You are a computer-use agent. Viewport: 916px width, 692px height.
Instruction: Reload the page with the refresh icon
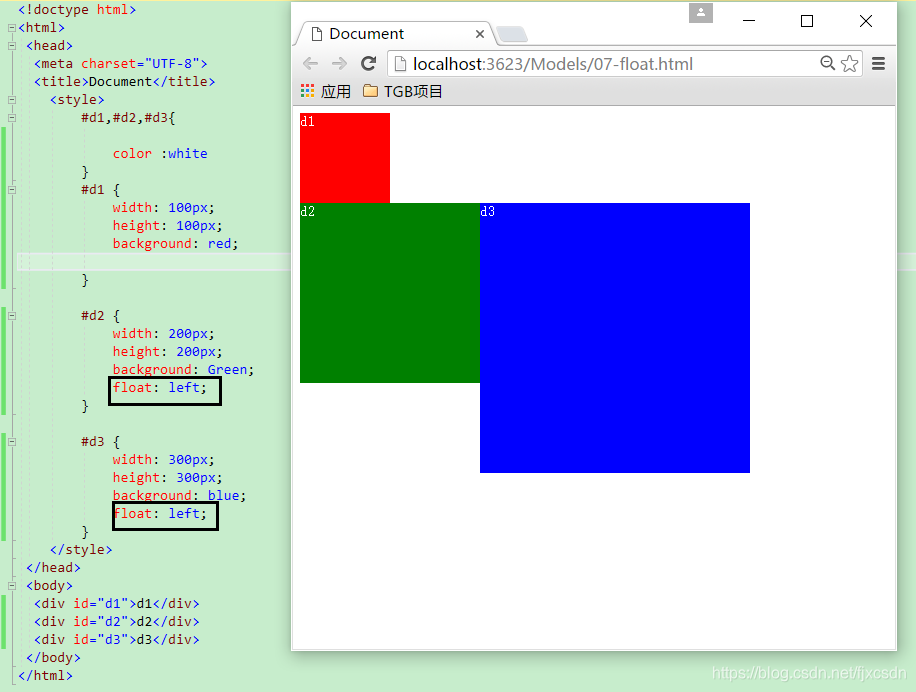[x=368, y=64]
